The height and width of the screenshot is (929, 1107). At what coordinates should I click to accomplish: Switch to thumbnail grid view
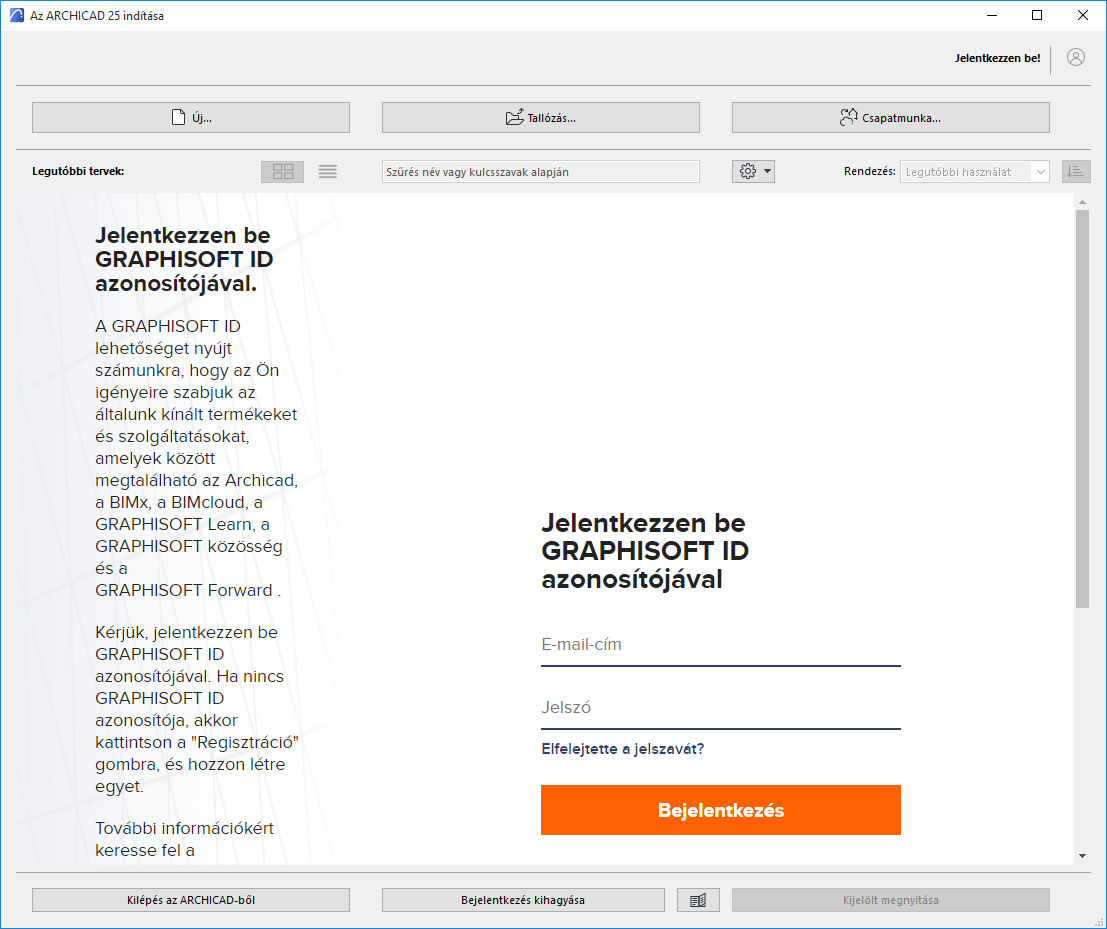pyautogui.click(x=282, y=172)
